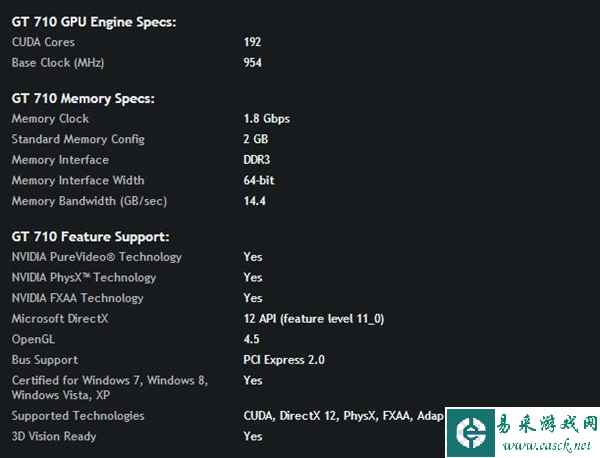The height and width of the screenshot is (458, 600).
Task: Click the CUDA Cores label
Action: 43,42
